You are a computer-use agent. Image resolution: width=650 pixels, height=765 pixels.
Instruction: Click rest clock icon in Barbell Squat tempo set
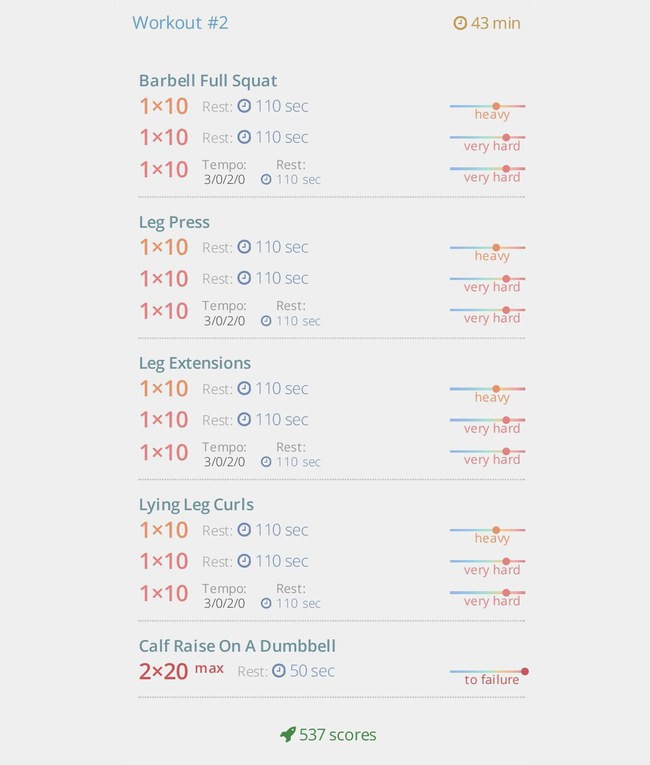click(x=266, y=180)
